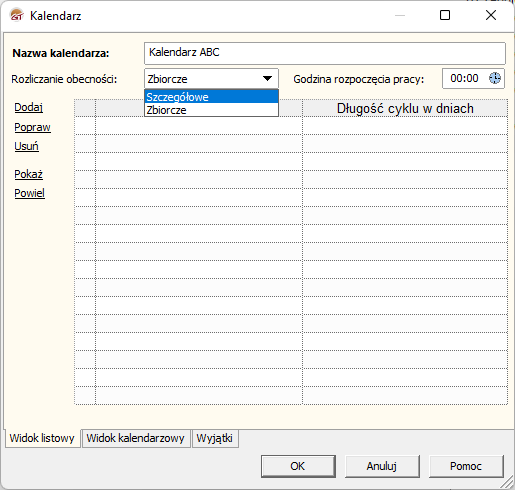
Task: Click the Pokaż link
Action: coord(28,174)
